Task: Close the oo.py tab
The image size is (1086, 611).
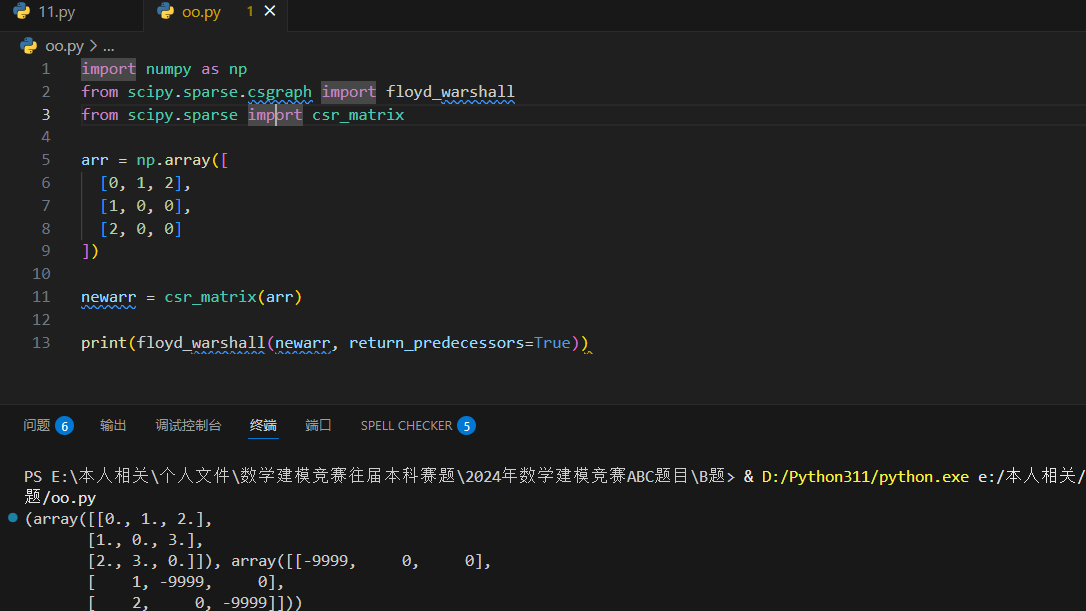Action: point(270,11)
